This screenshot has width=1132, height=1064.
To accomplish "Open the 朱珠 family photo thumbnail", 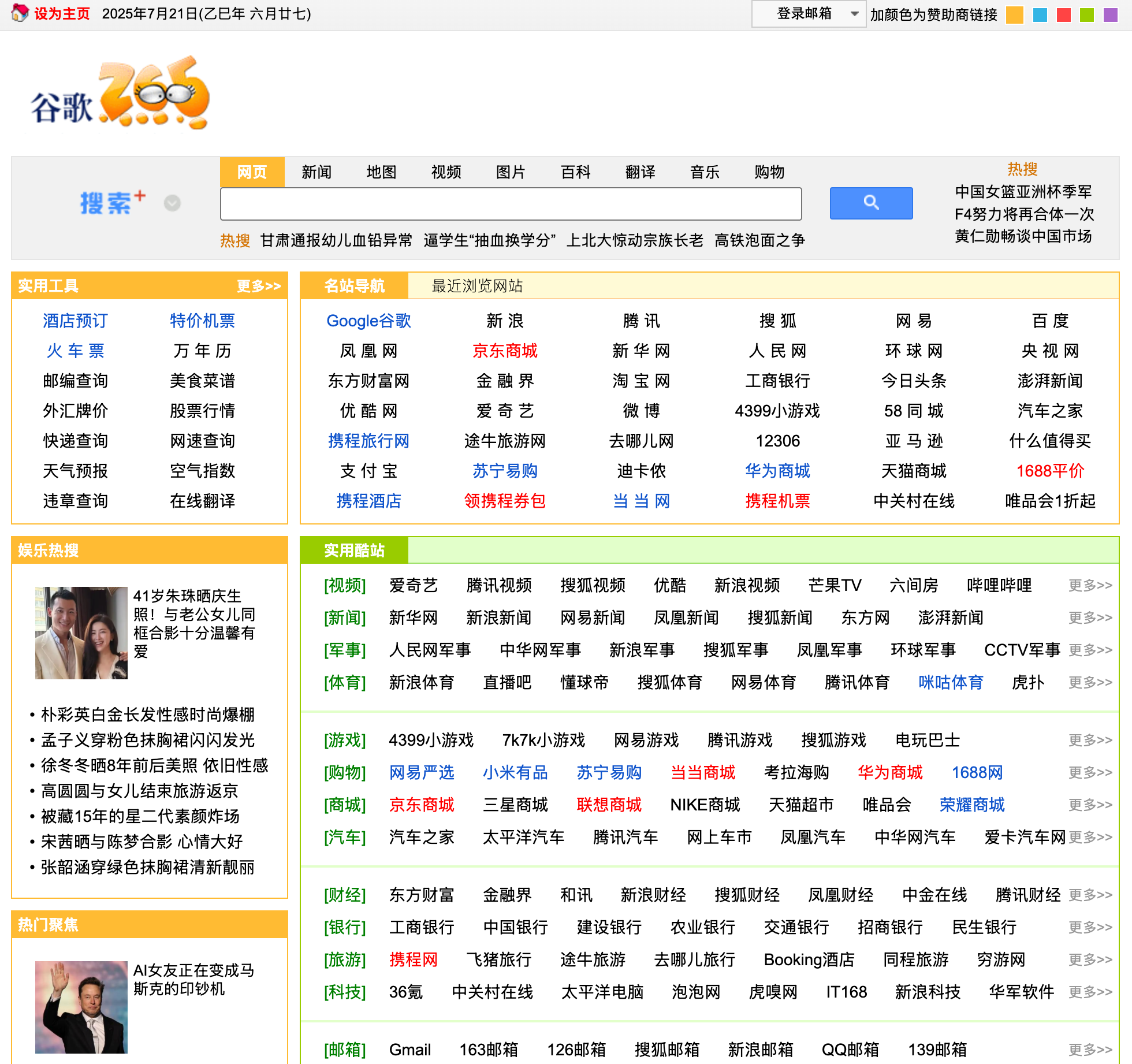I will tap(81, 633).
